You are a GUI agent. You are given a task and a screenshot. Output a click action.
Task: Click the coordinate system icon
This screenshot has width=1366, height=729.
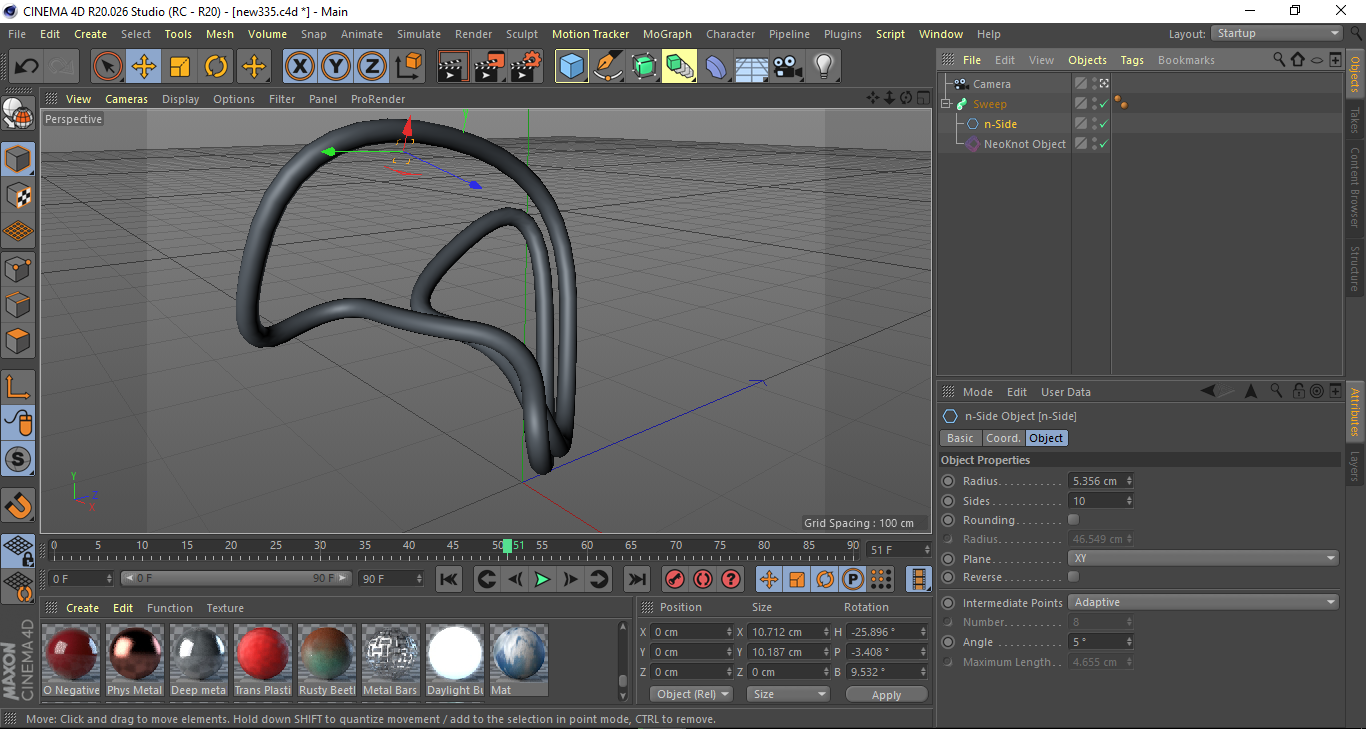(x=408, y=67)
